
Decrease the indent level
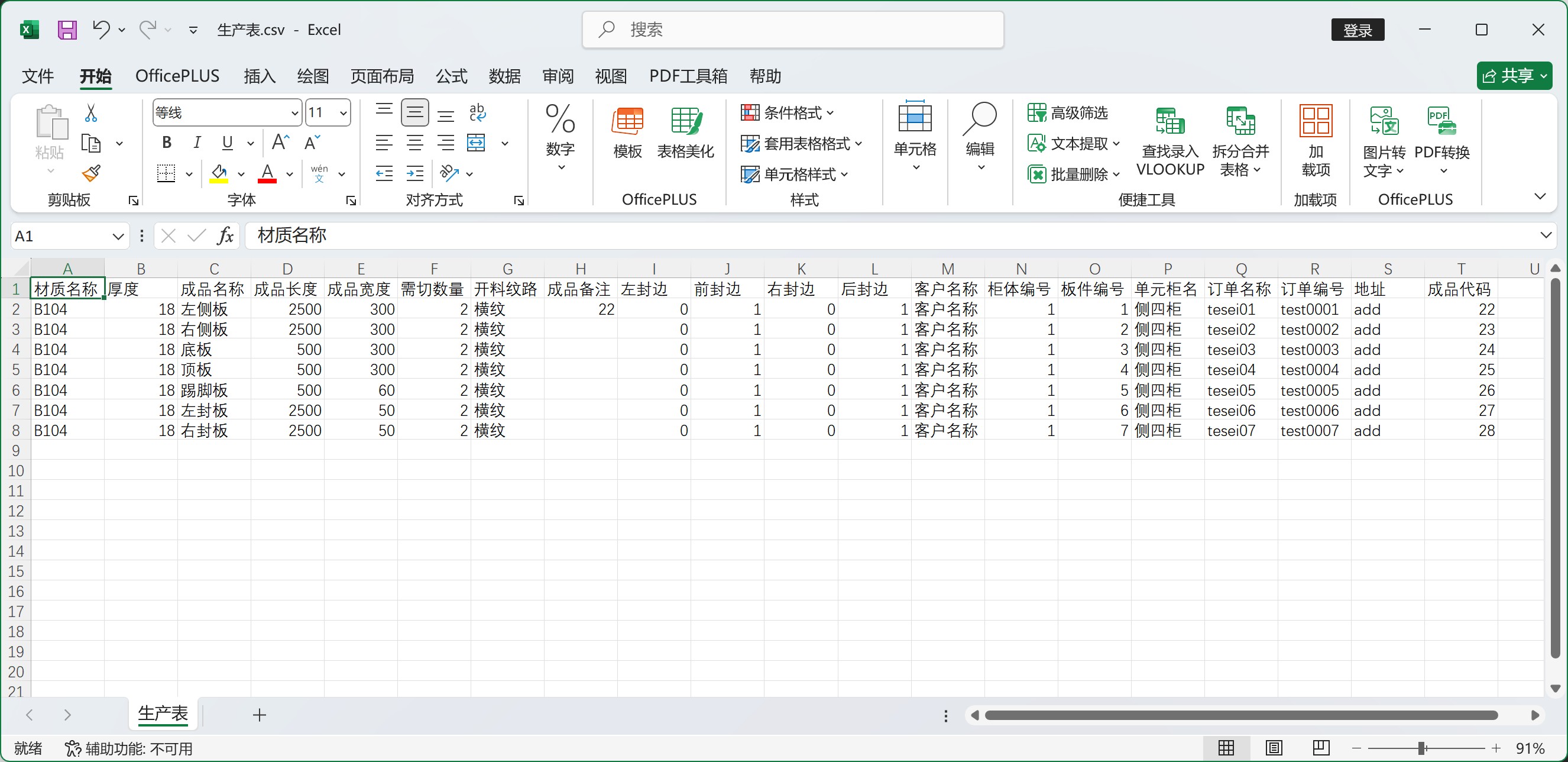pyautogui.click(x=384, y=174)
